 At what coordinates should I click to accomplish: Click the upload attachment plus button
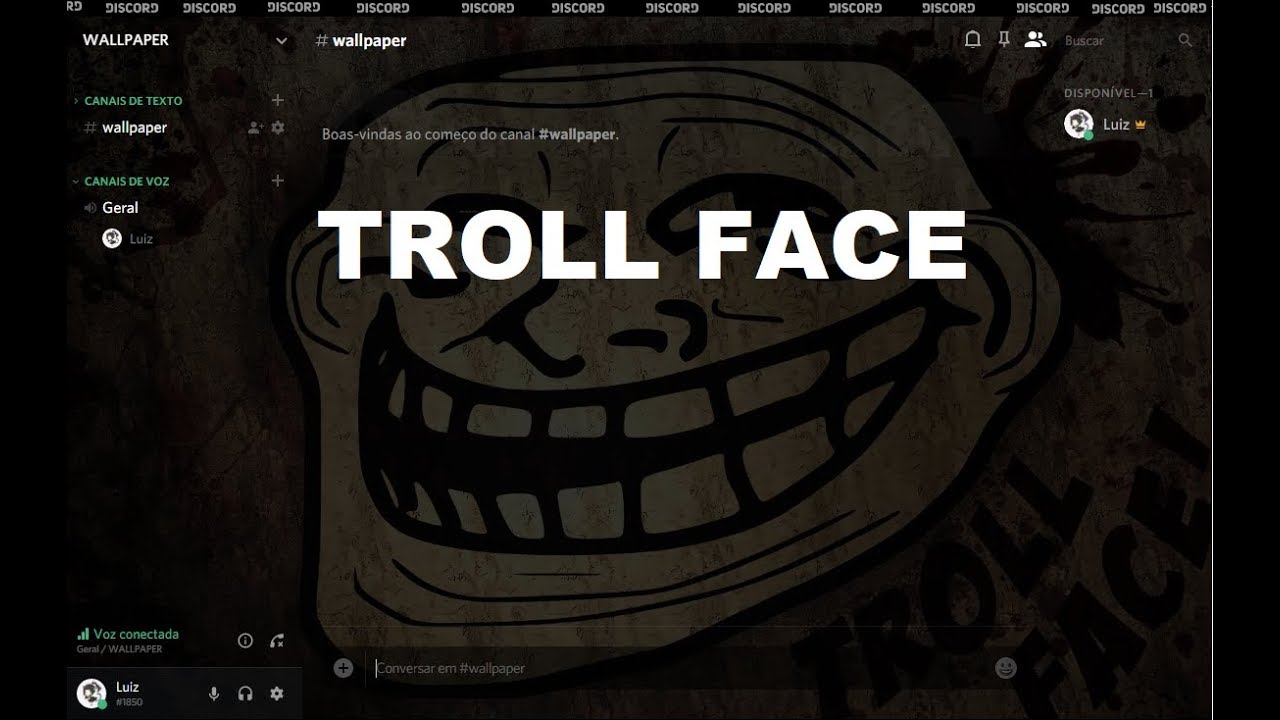coord(343,668)
